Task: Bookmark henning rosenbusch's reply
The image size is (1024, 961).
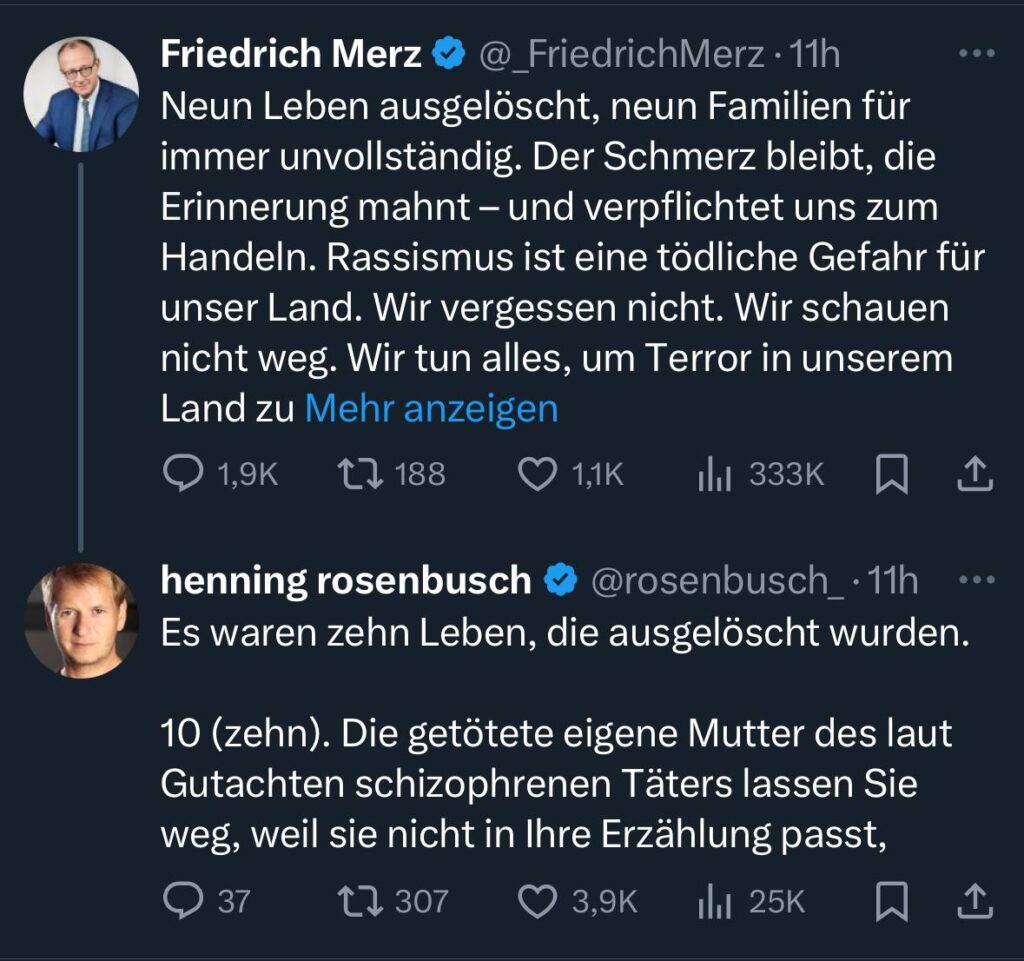Action: tap(891, 903)
